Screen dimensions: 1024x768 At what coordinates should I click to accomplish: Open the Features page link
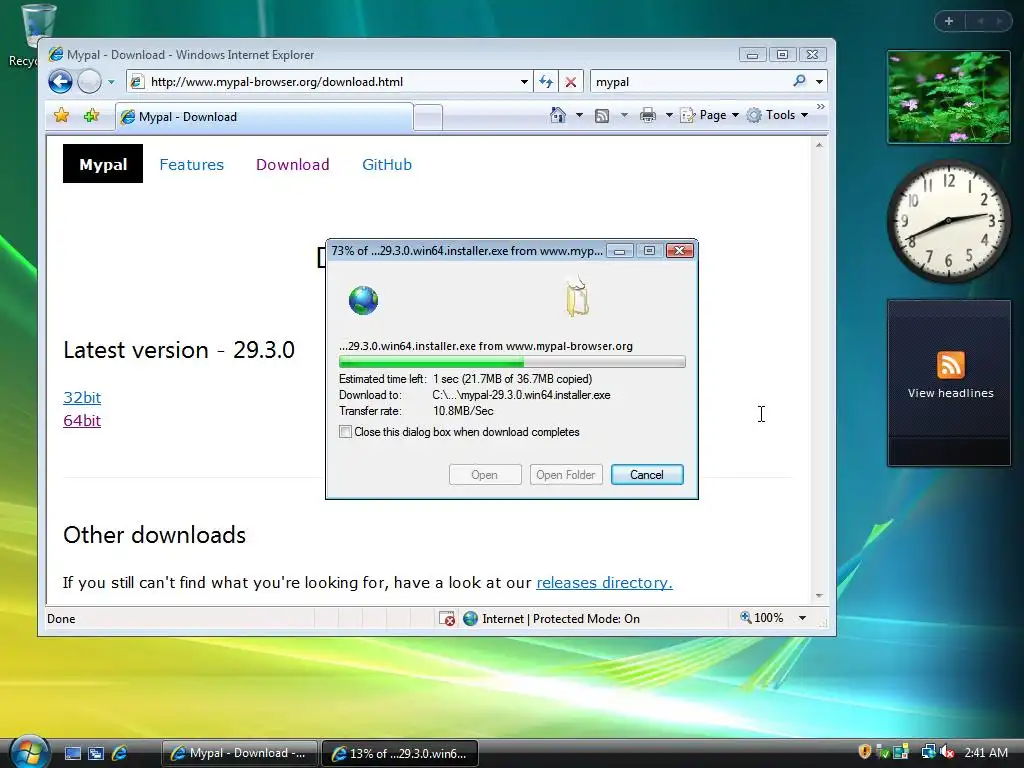tap(191, 165)
